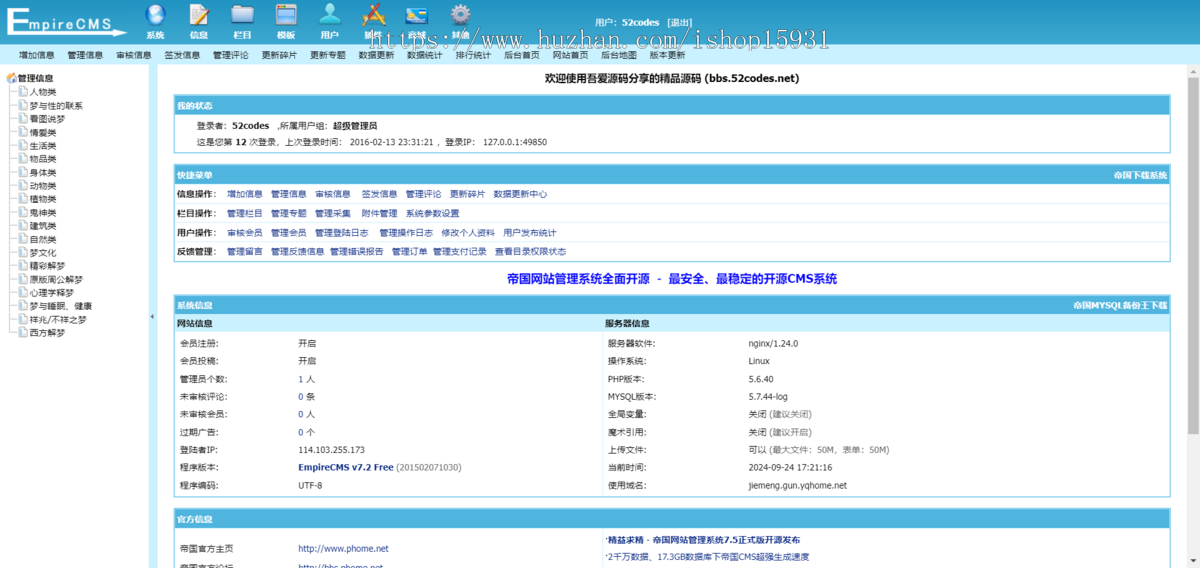
Task: Select the 管理信息 tree root node
Action: 36,78
